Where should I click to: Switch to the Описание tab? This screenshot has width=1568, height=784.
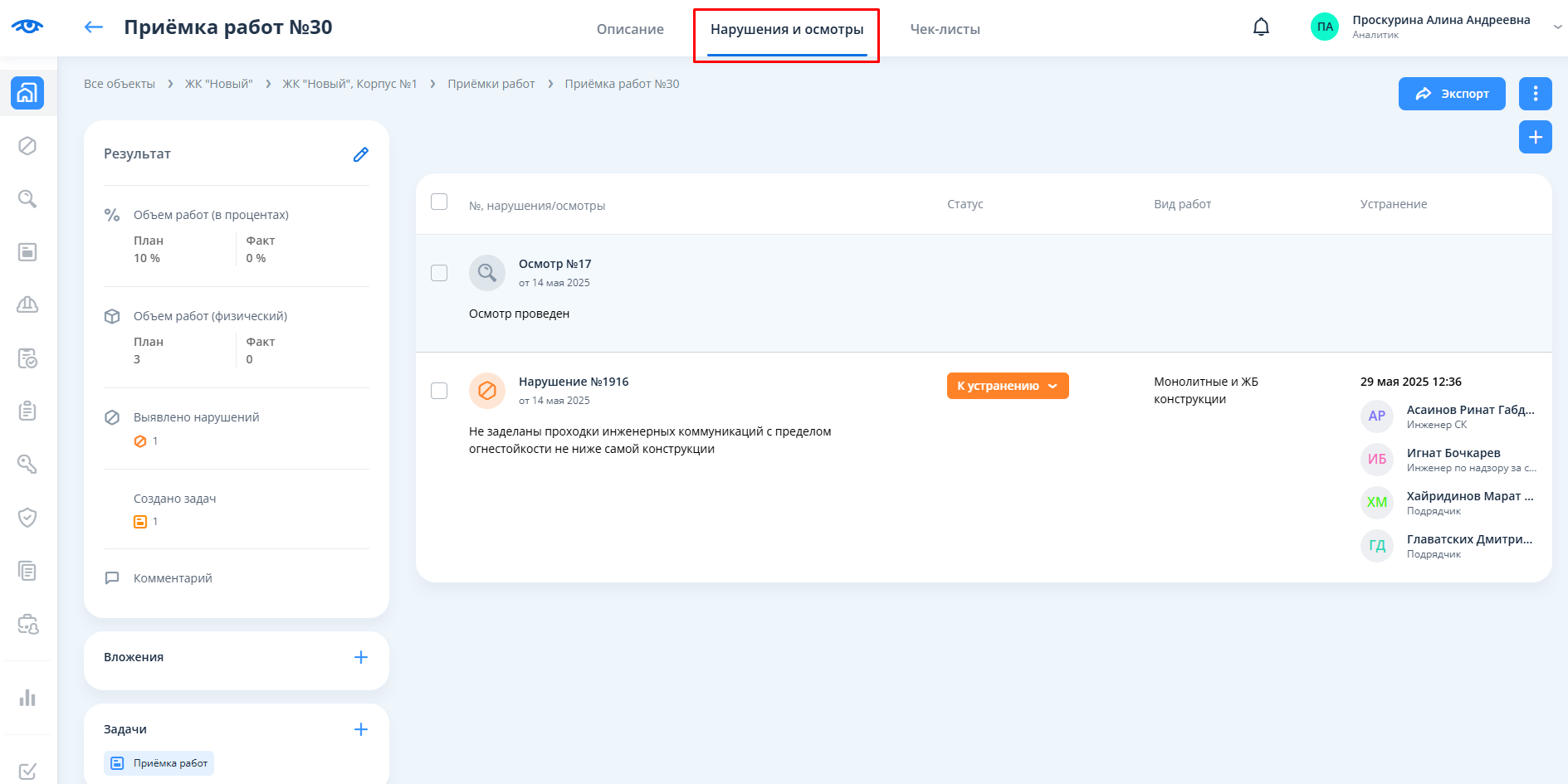click(x=630, y=29)
